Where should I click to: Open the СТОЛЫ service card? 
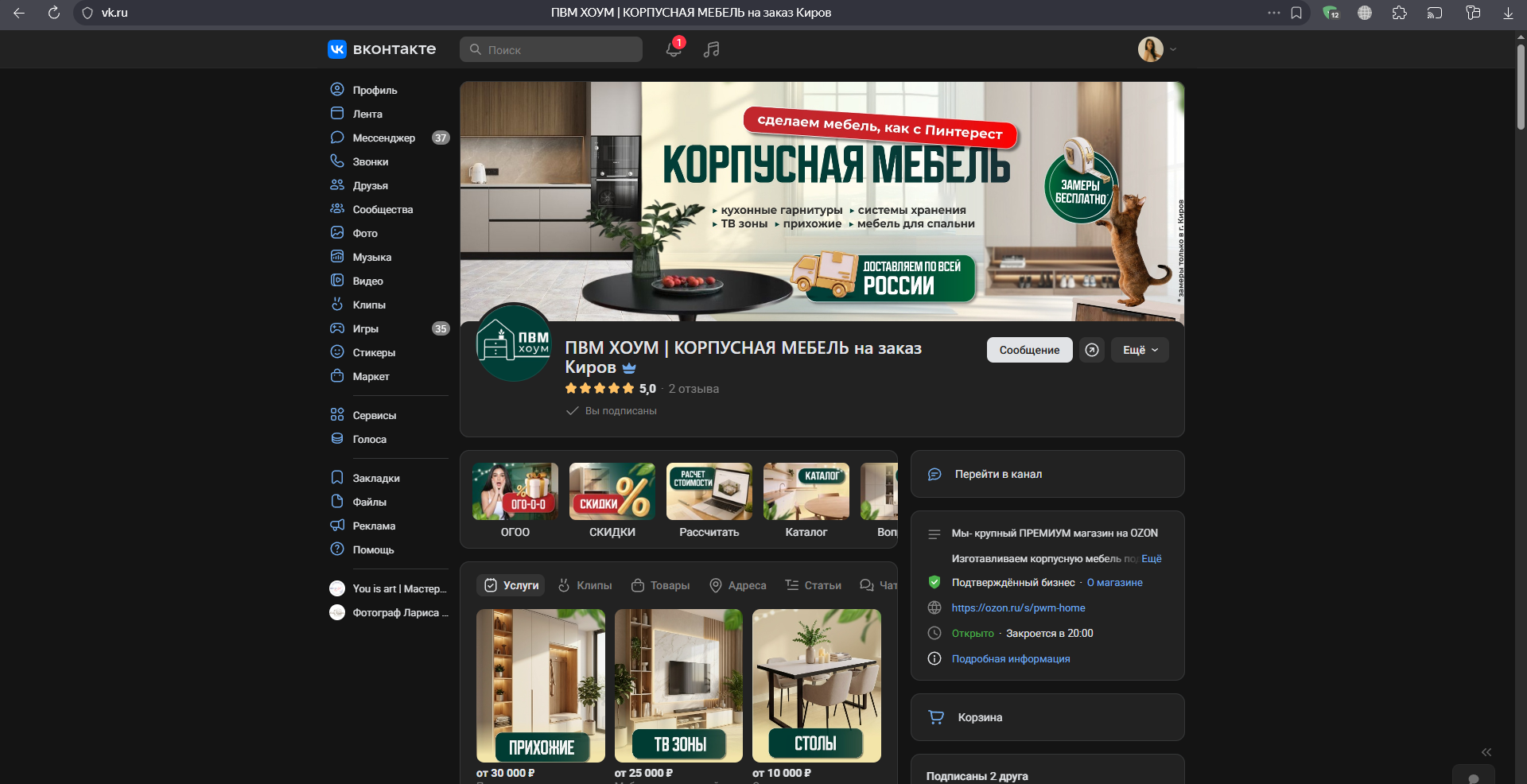817,686
